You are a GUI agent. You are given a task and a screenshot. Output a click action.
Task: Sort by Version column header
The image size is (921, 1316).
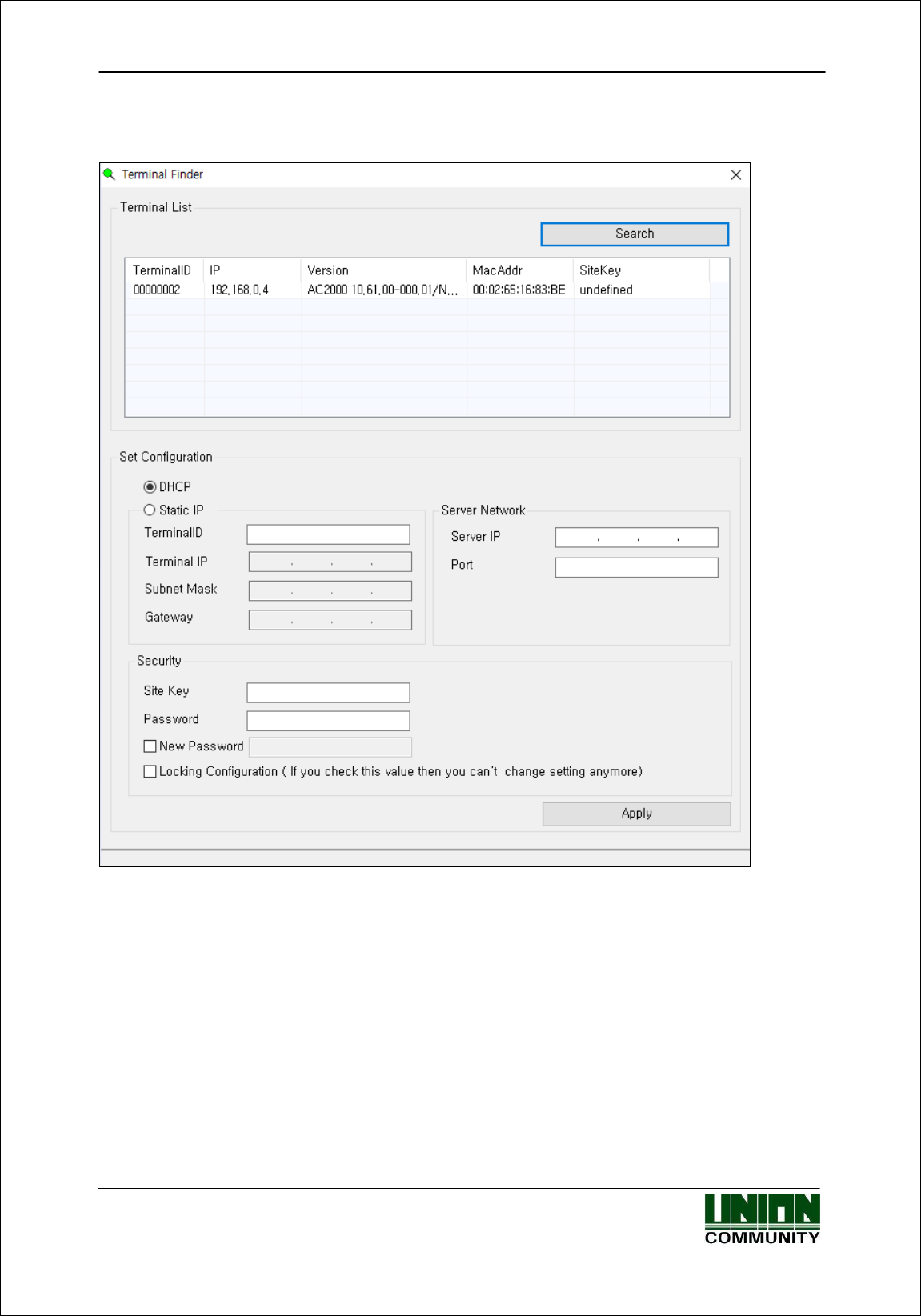(384, 270)
